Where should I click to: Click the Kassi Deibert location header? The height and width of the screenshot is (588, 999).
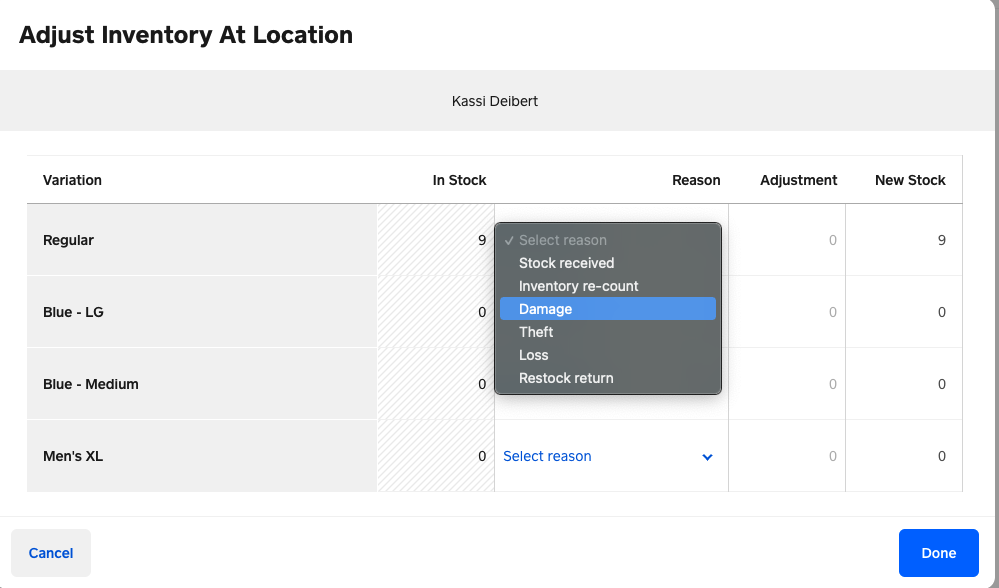(495, 101)
